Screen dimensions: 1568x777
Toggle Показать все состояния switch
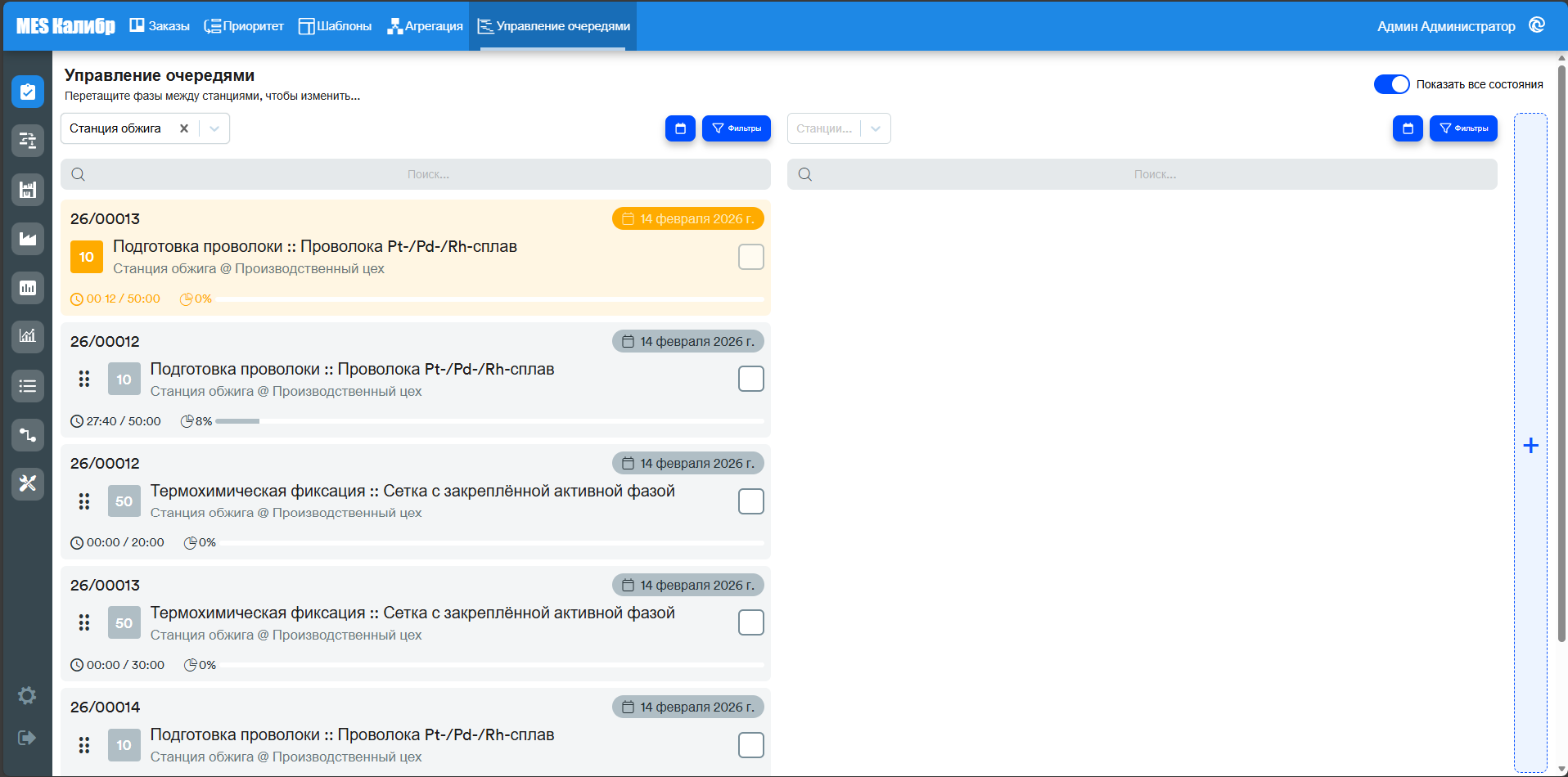click(1391, 84)
